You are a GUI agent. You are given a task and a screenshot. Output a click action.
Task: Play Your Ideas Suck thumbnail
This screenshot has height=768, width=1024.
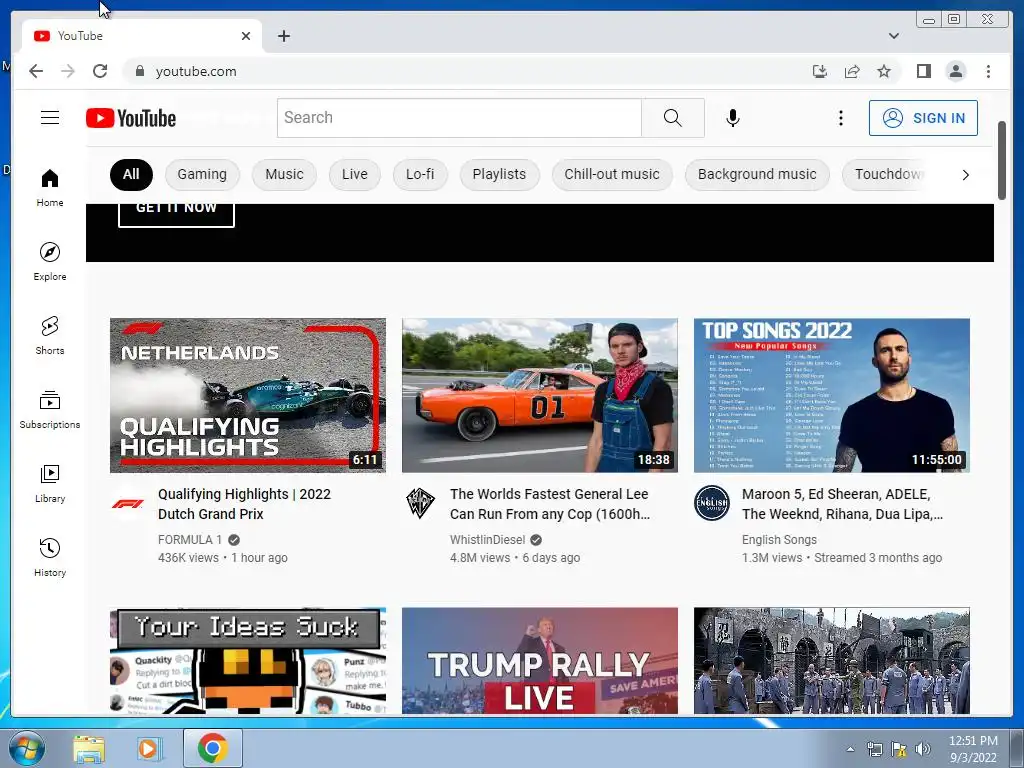pos(248,660)
